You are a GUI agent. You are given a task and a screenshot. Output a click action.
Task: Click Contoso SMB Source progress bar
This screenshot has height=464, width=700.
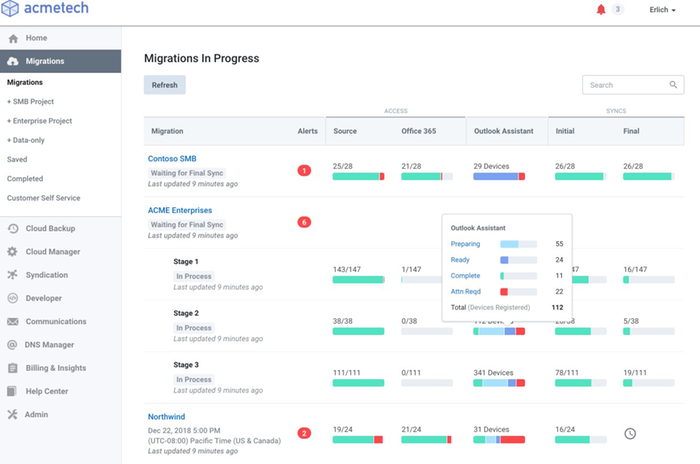coord(358,176)
